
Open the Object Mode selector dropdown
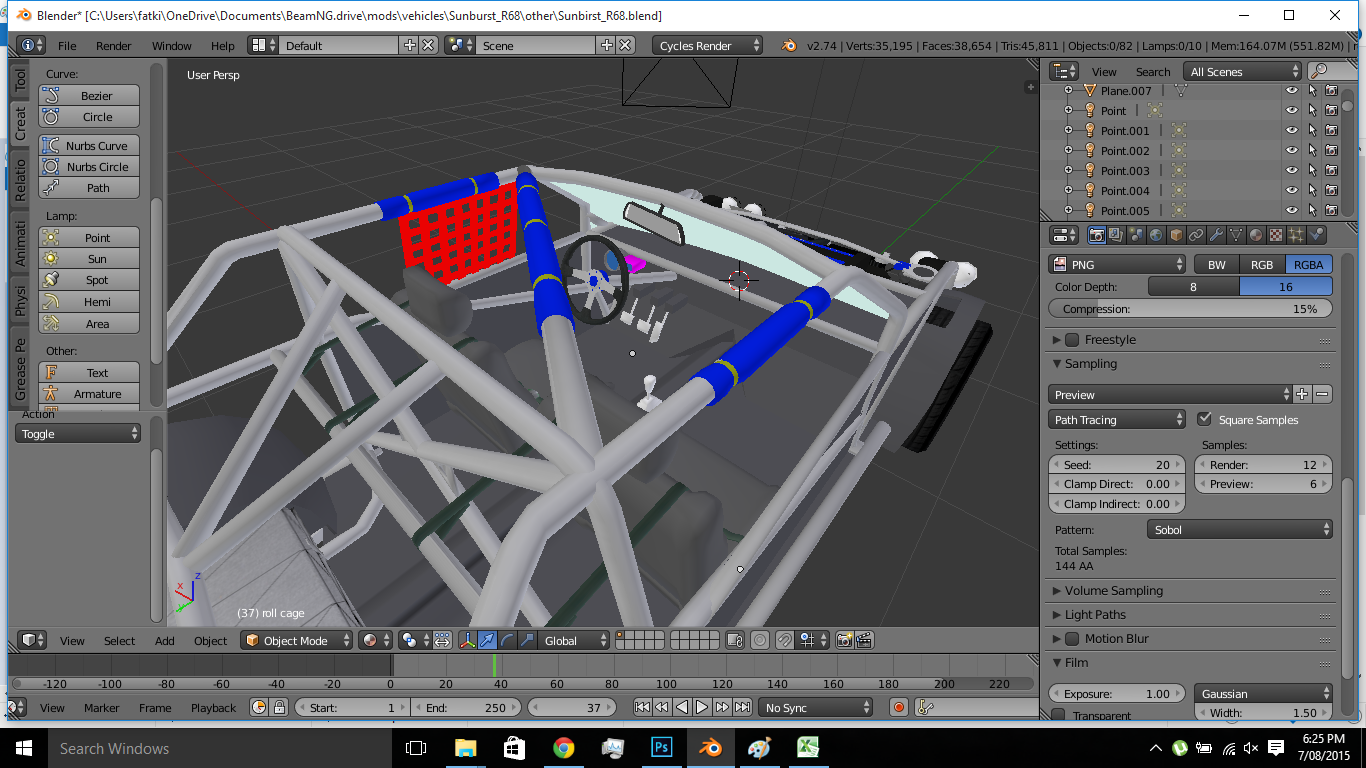pyautogui.click(x=298, y=641)
